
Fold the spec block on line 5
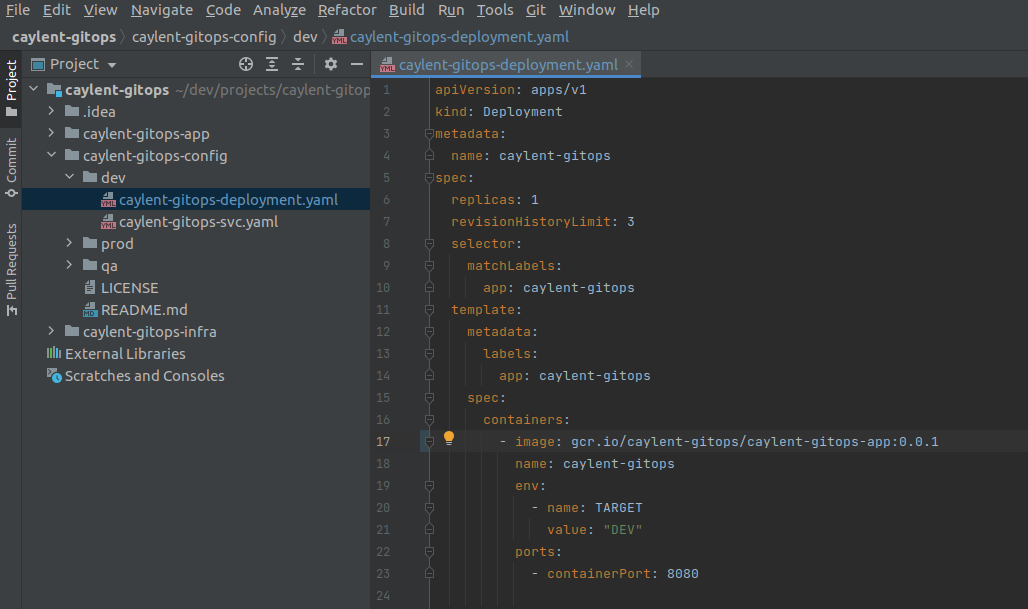[429, 178]
